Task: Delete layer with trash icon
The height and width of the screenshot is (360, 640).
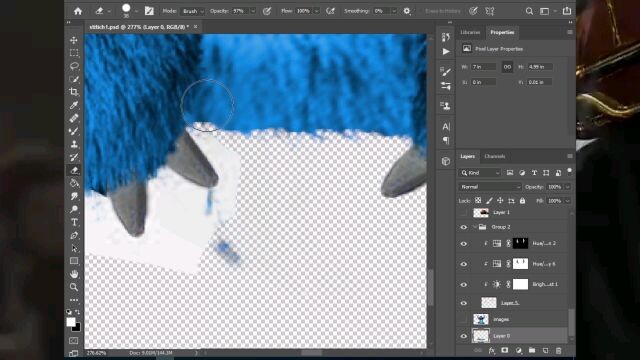Action: (559, 351)
